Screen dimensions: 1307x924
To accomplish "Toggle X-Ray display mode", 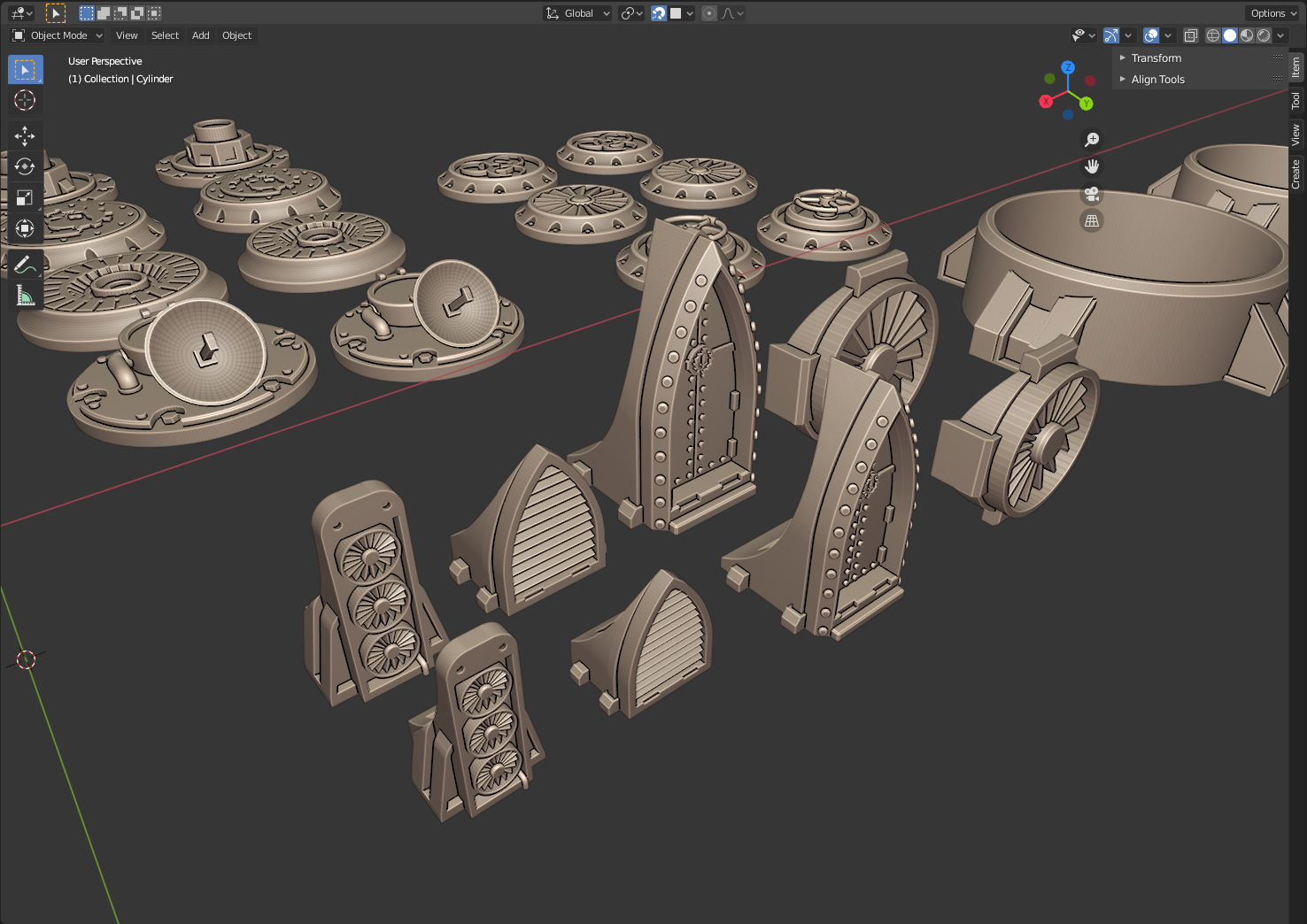I will point(1191,35).
